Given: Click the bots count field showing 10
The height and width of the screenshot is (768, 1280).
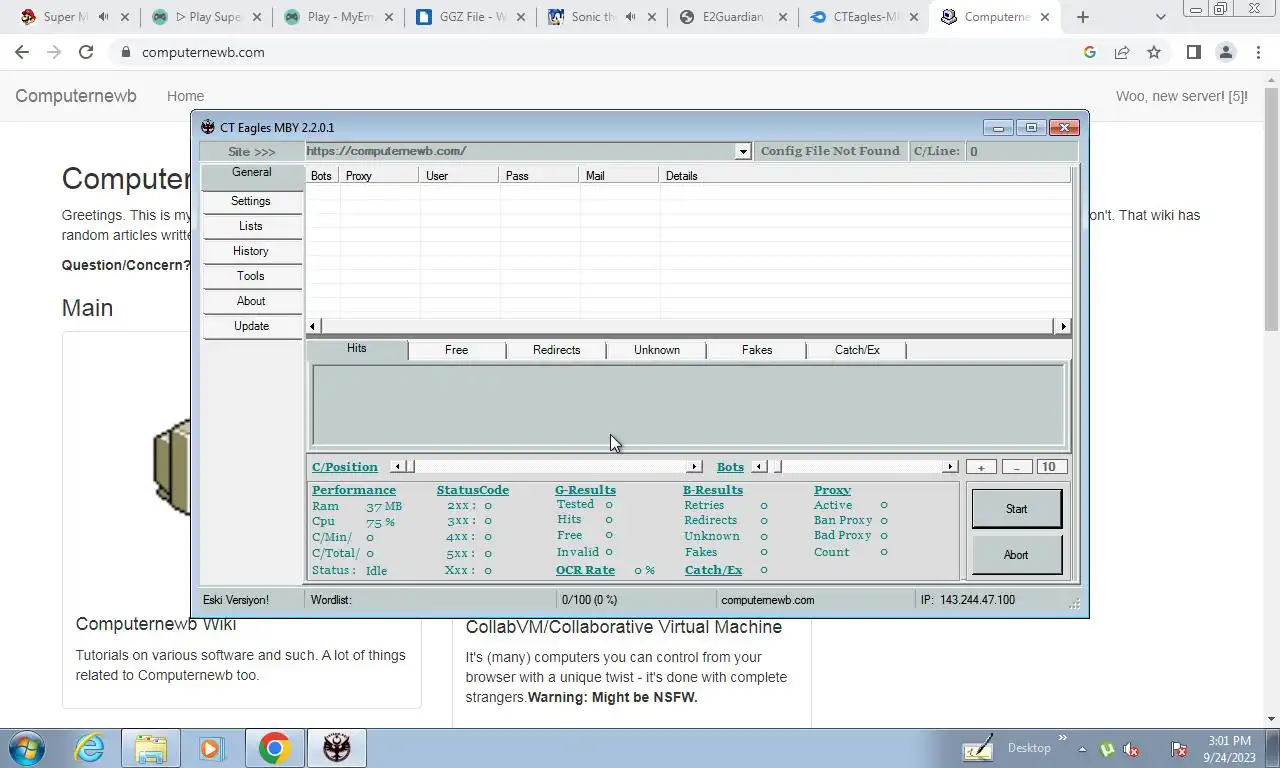Looking at the screenshot, I should click(x=1052, y=467).
